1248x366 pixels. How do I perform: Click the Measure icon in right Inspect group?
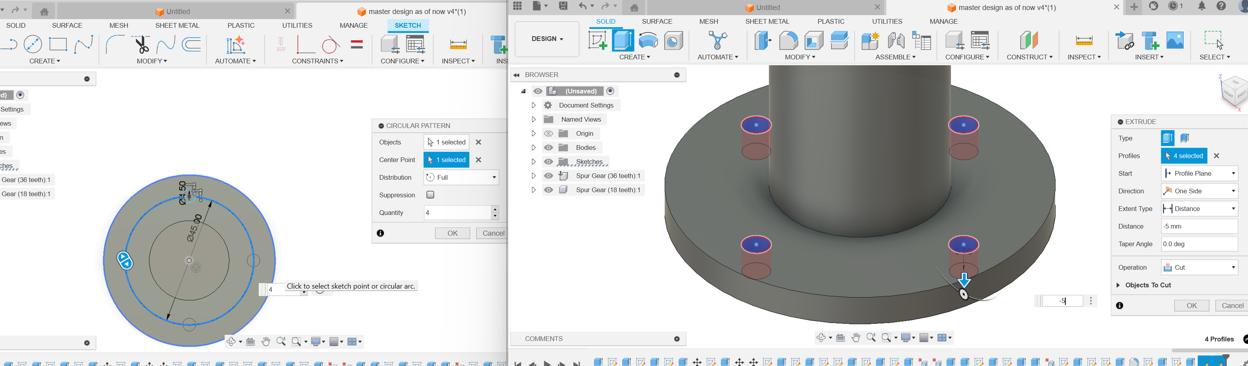tap(1084, 41)
